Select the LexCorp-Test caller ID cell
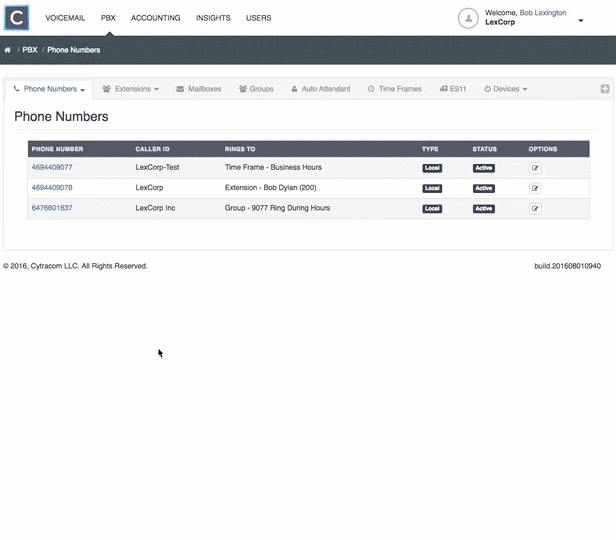The height and width of the screenshot is (540, 616). [x=158, y=167]
